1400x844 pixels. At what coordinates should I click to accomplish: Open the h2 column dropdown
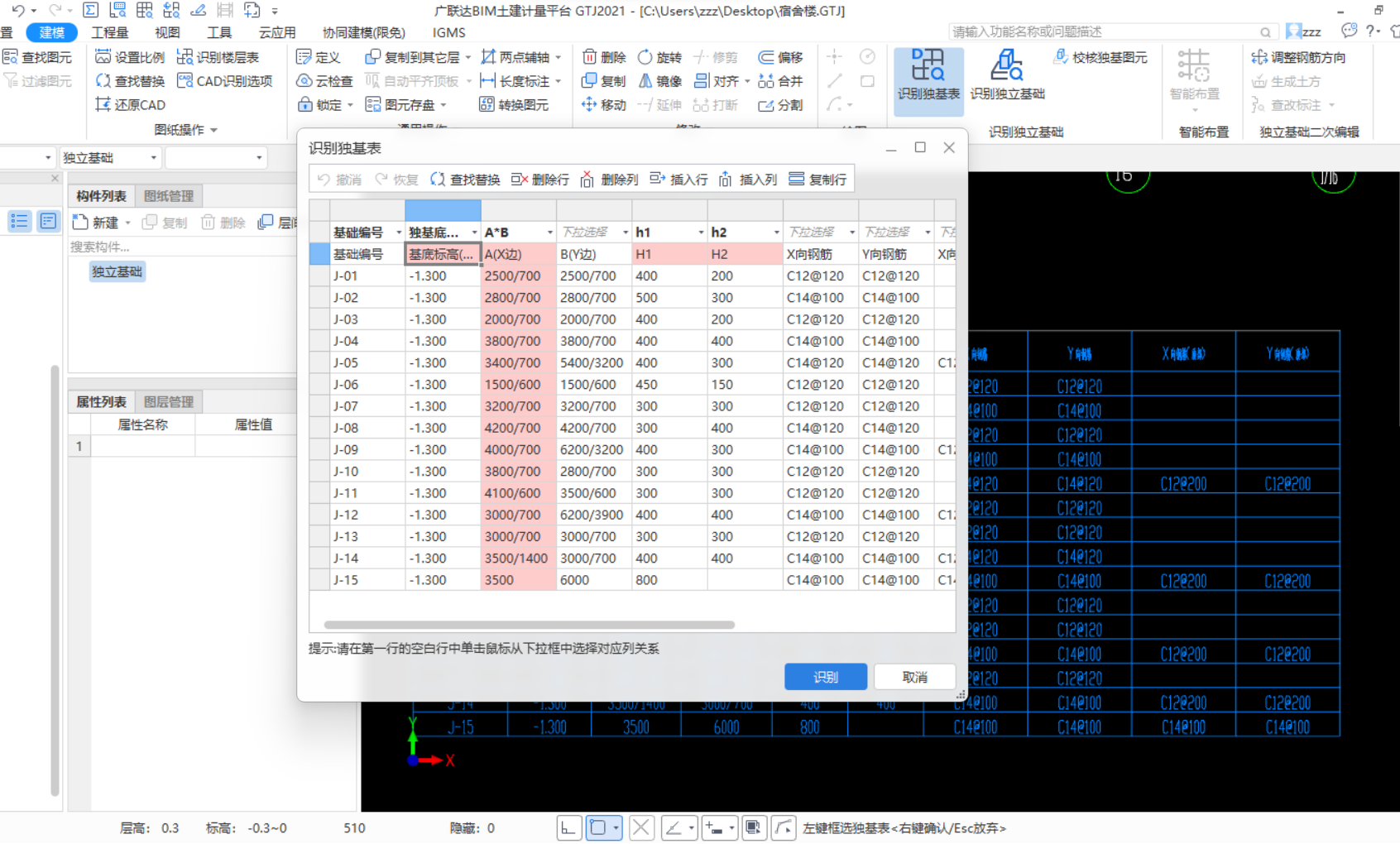(777, 233)
